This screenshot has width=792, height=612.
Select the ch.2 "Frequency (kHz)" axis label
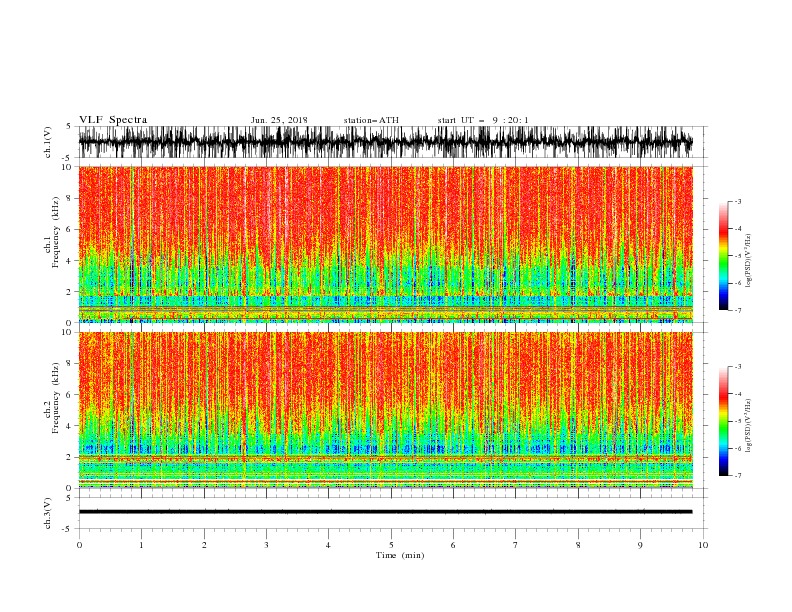coord(56,398)
